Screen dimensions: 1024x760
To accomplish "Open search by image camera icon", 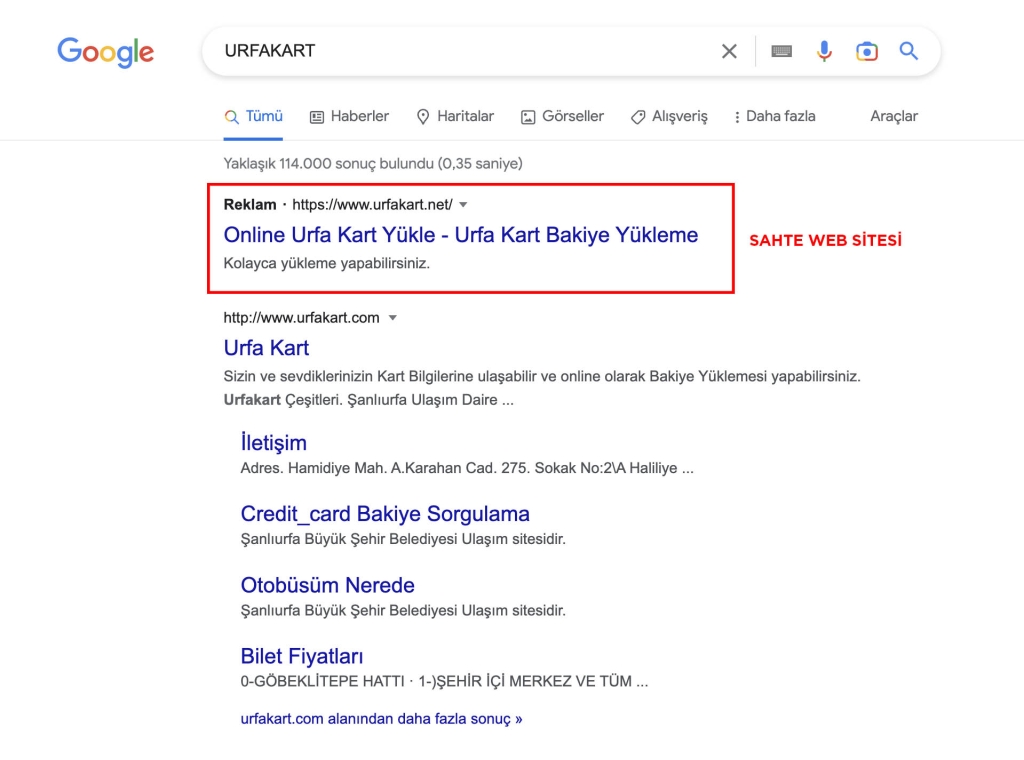I will (867, 51).
